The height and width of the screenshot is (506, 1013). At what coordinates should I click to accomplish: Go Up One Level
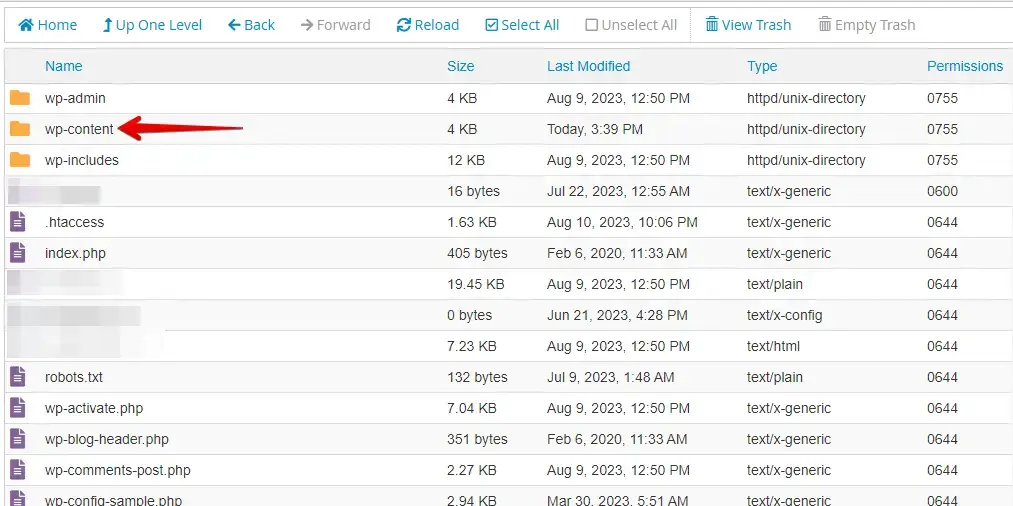click(152, 25)
